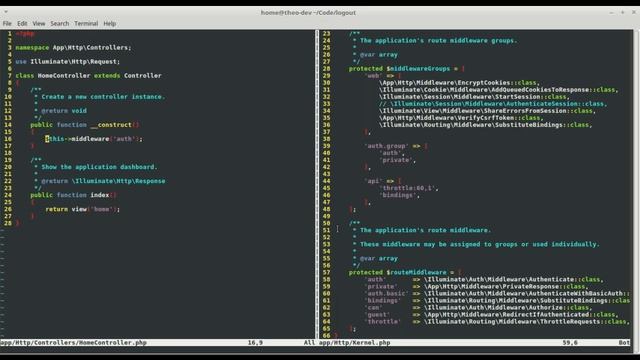640x360 pixels.
Task: Open the View menu
Action: (39, 24)
